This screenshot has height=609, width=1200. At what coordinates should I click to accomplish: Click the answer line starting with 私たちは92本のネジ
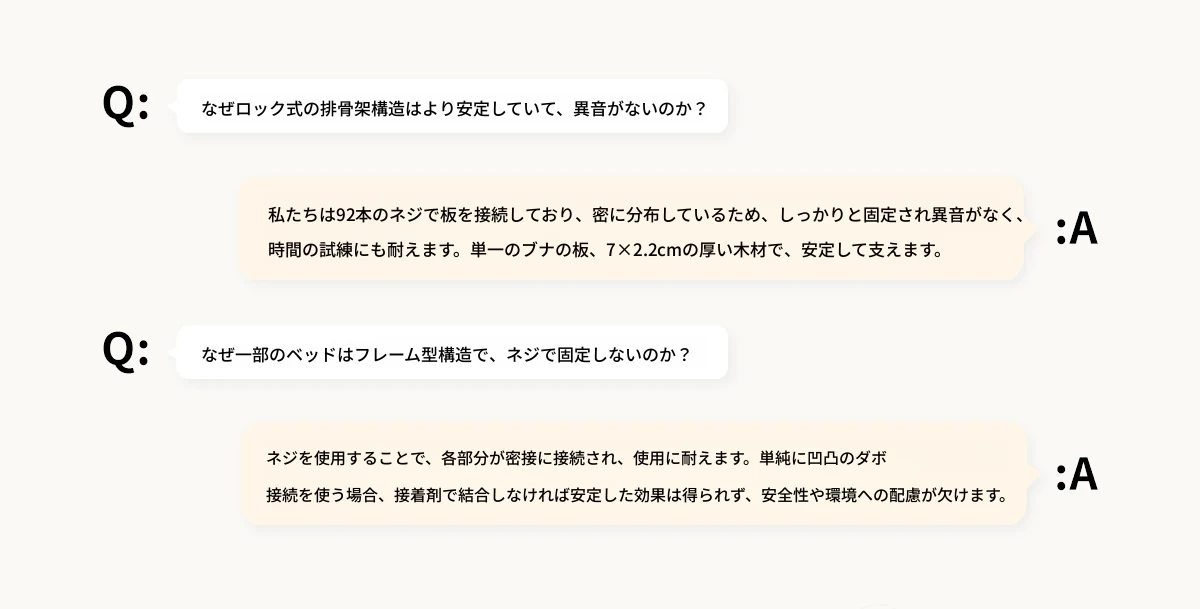pyautogui.click(x=646, y=215)
